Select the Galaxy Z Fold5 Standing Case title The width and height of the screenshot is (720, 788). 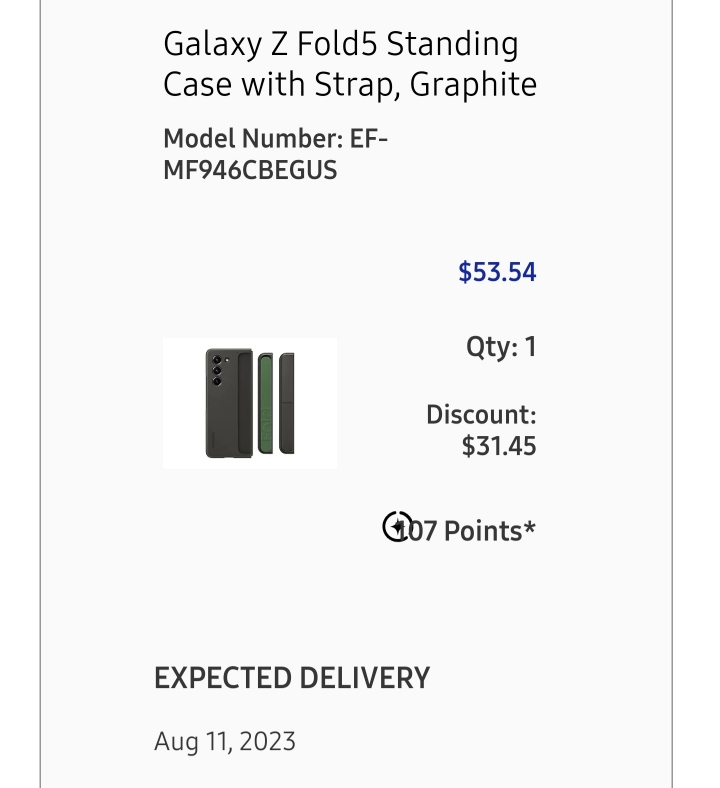(x=350, y=64)
